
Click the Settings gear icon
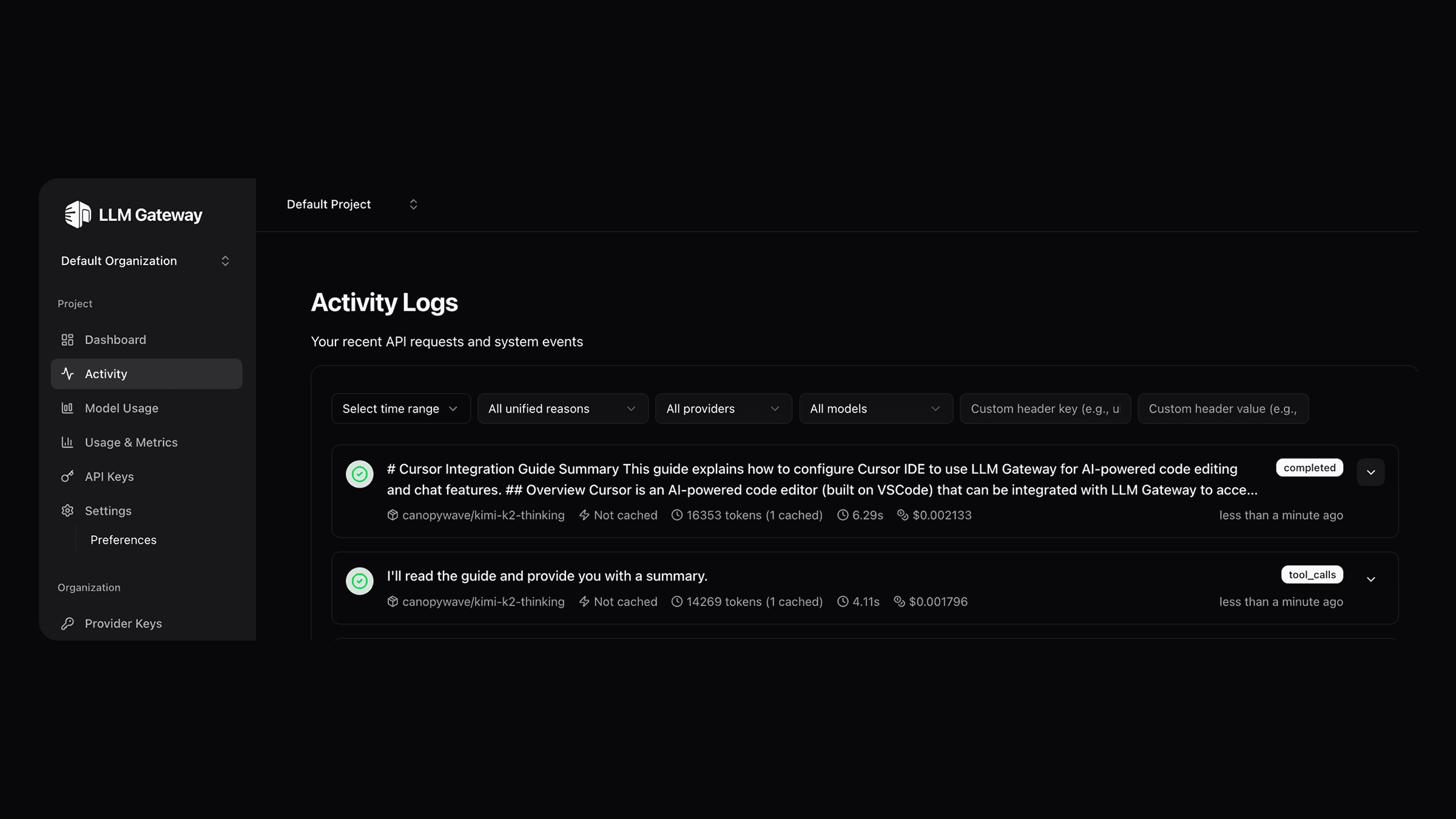coord(67,511)
